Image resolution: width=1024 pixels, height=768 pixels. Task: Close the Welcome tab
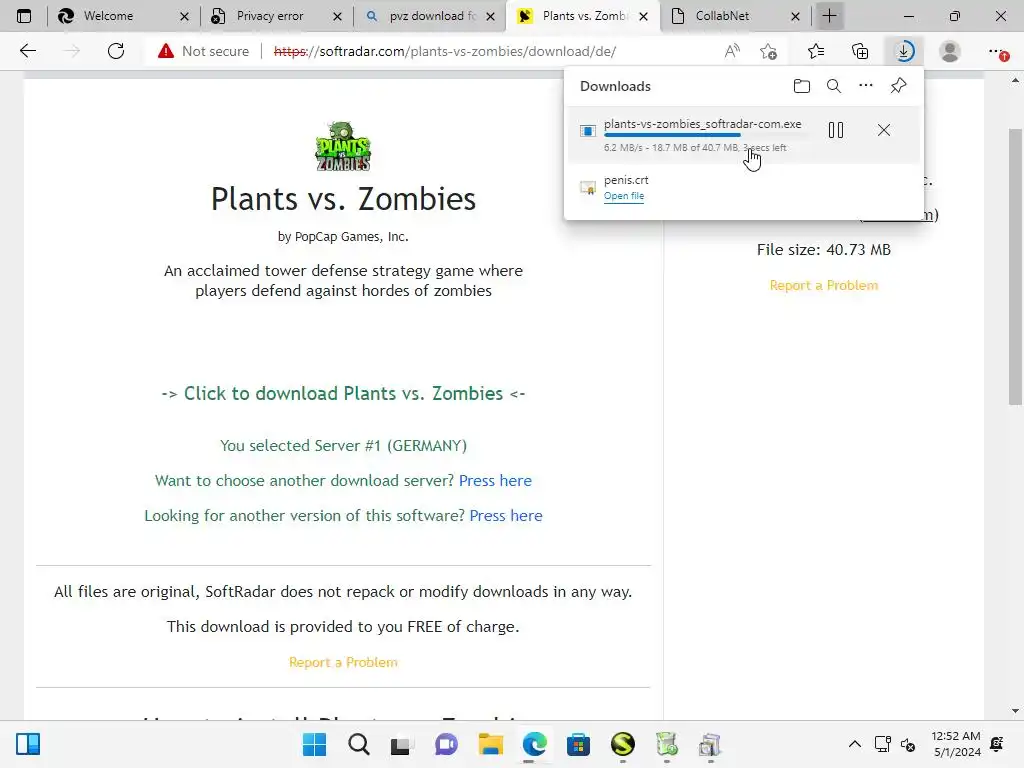[184, 16]
